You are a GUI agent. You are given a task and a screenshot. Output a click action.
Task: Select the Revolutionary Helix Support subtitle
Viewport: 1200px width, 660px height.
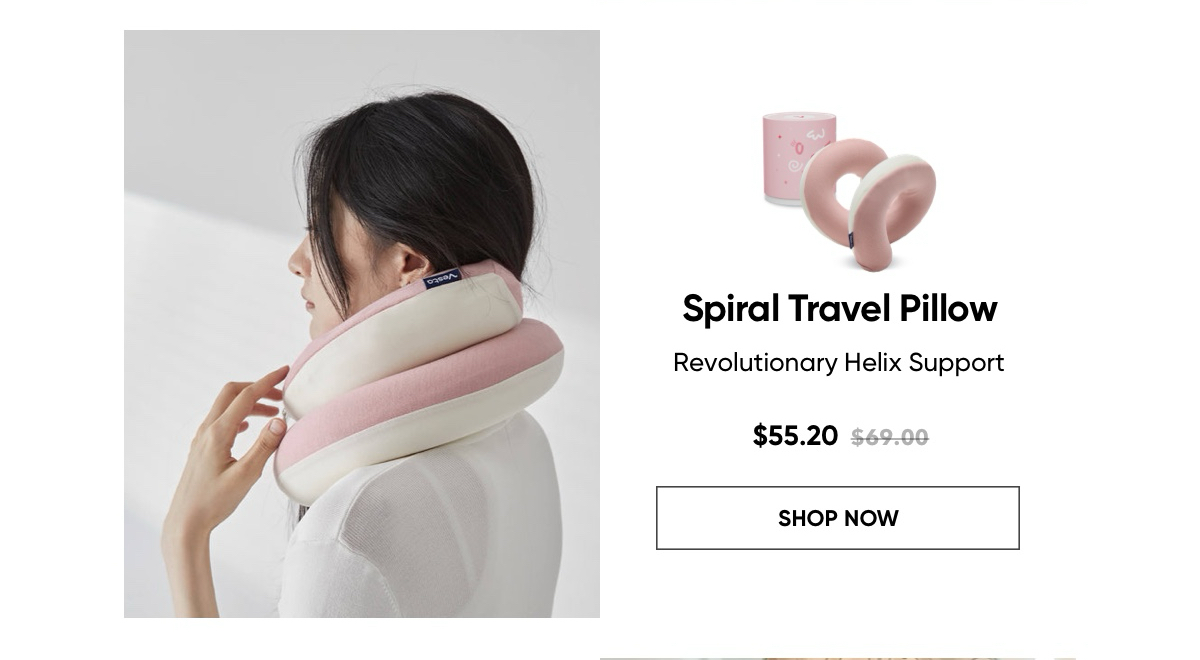point(838,362)
